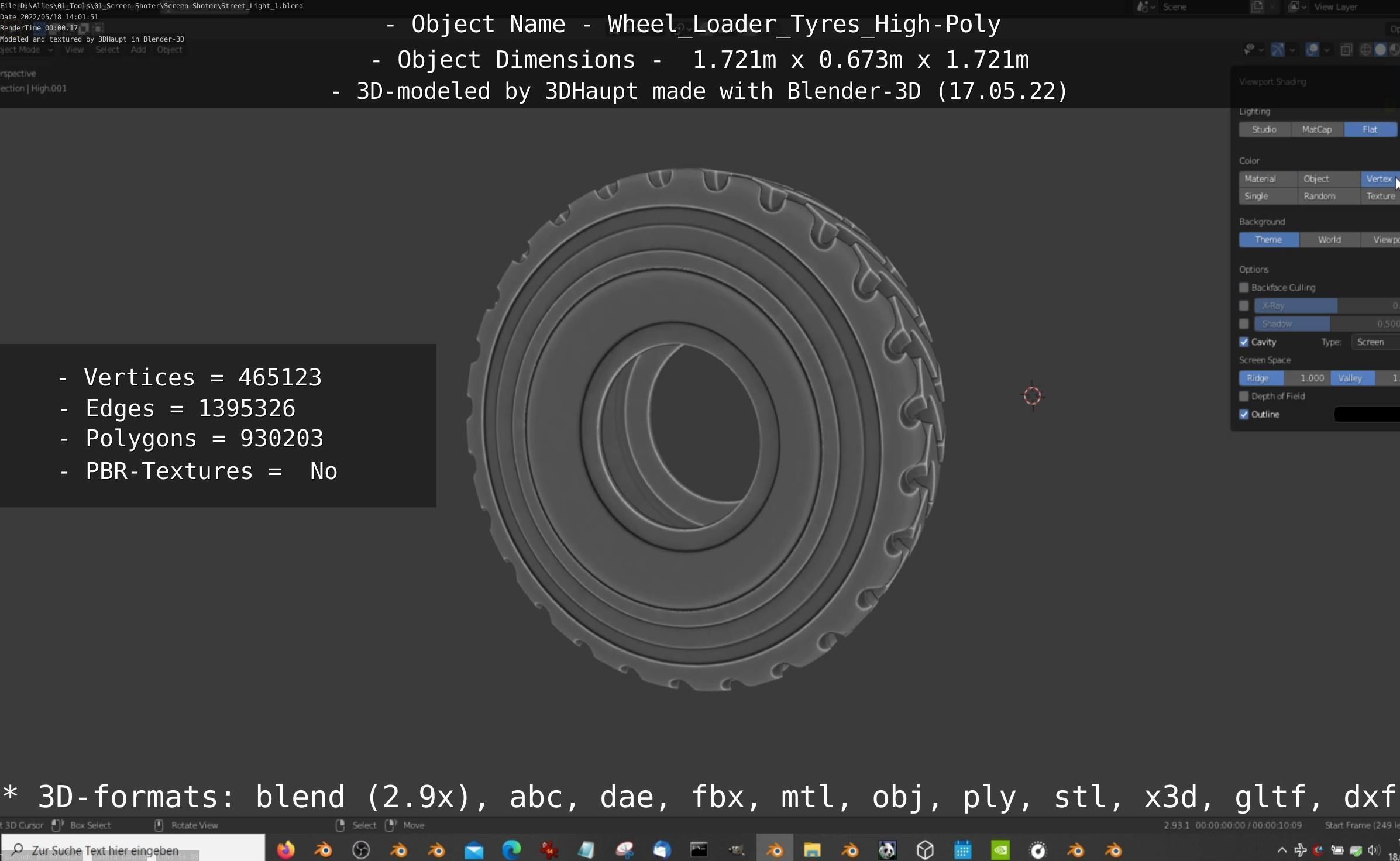The image size is (1400, 861).
Task: Enable the Shadow checkbox
Action: 1244,323
